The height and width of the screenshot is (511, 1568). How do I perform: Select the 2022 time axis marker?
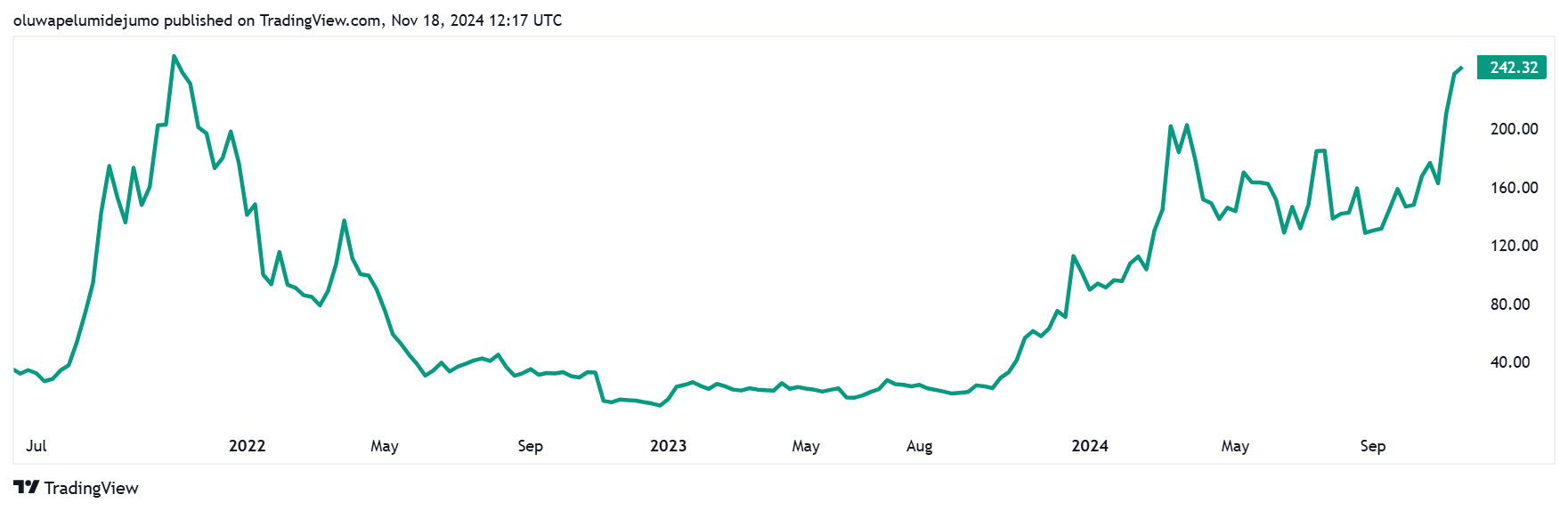tap(247, 446)
